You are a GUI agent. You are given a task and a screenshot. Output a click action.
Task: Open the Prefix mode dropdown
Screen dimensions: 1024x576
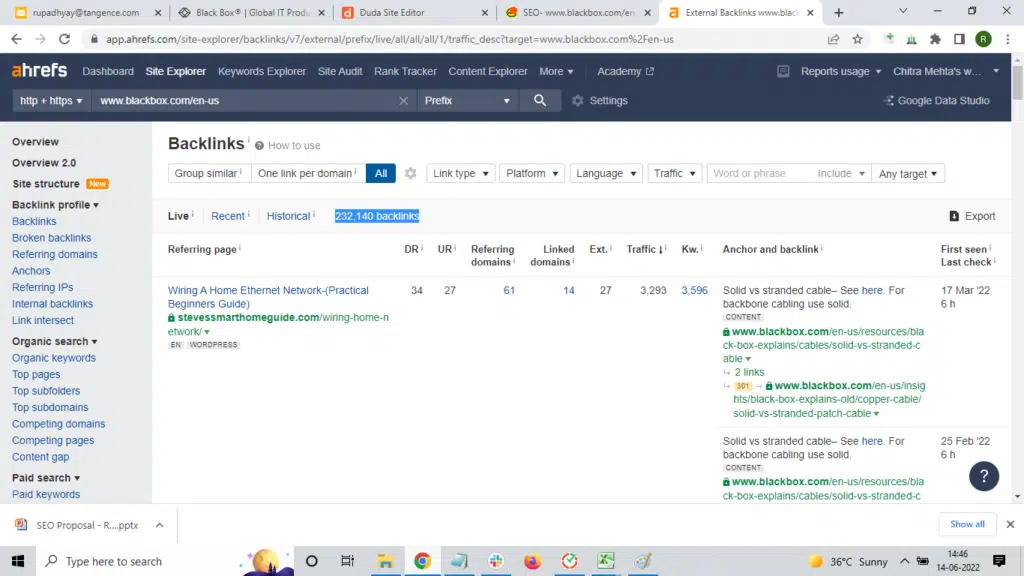pos(467,101)
